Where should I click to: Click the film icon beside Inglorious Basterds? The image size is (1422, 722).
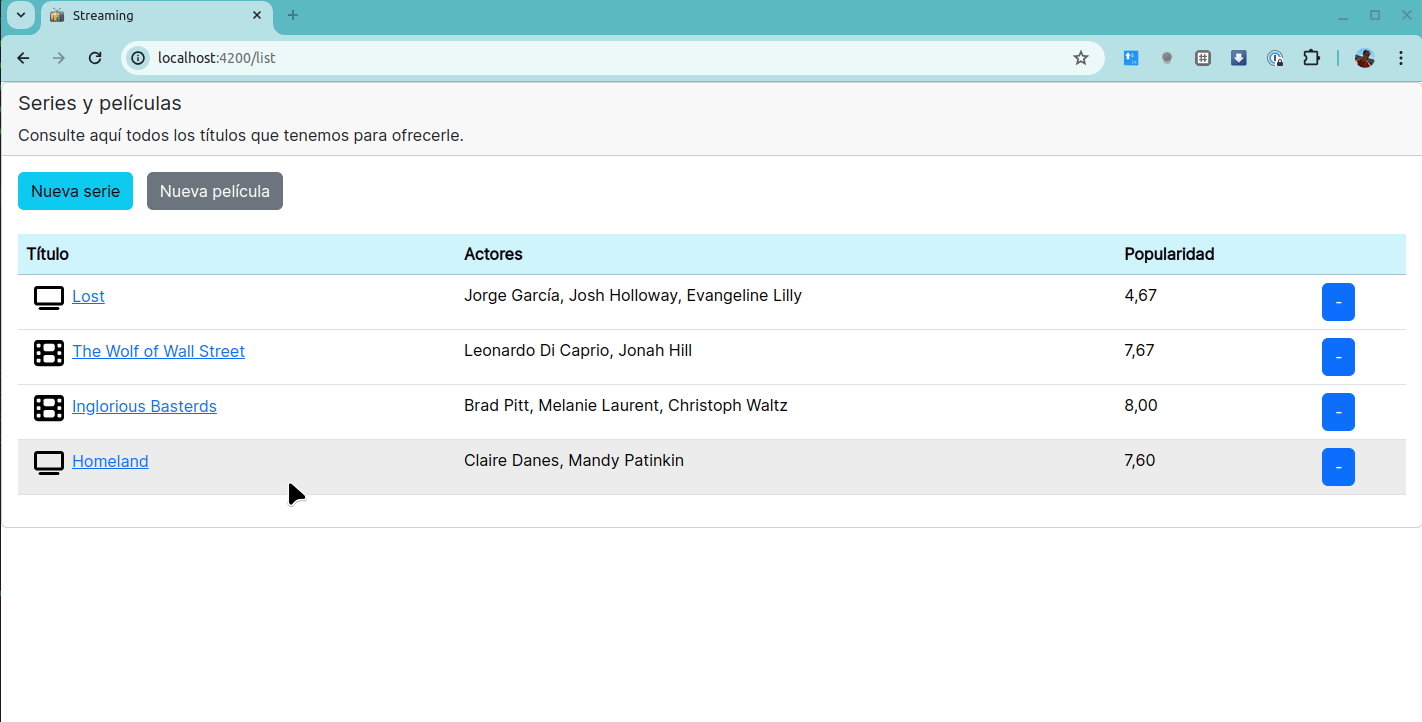[x=49, y=408]
